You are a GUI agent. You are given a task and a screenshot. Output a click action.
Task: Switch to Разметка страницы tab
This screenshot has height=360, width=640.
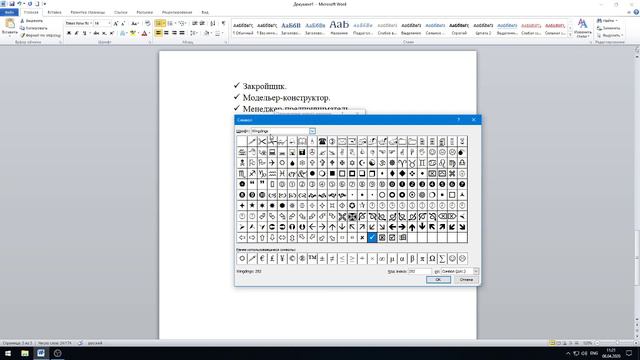point(88,12)
